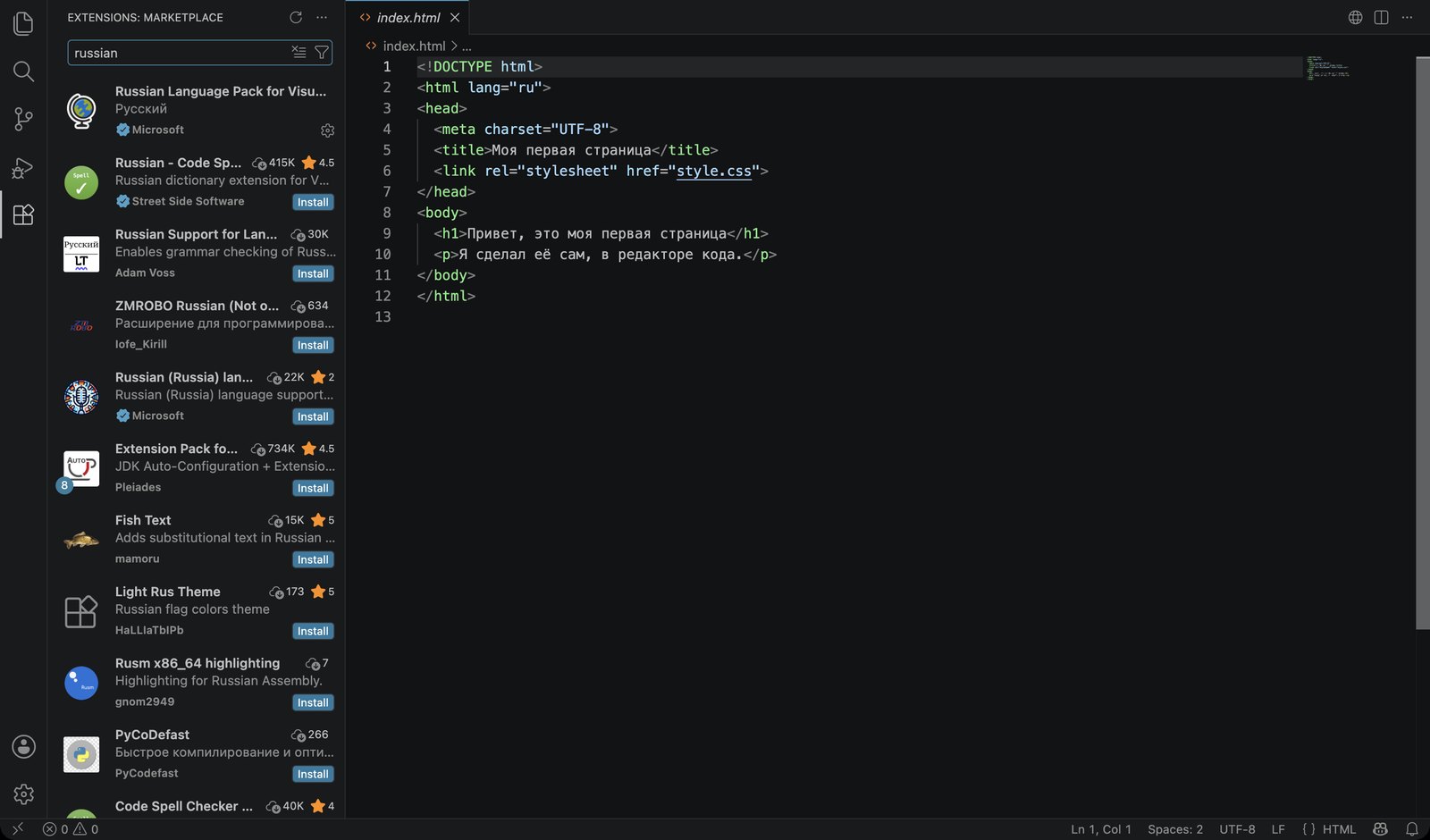1430x840 pixels.
Task: Install Russian Support for LanguageTool
Action: (x=313, y=273)
